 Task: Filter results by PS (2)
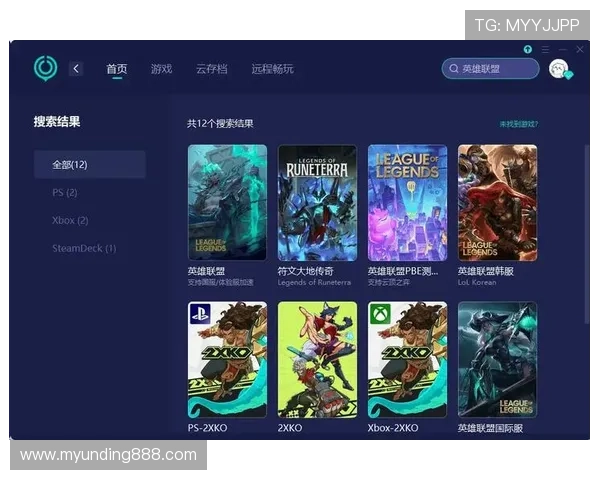[65, 193]
